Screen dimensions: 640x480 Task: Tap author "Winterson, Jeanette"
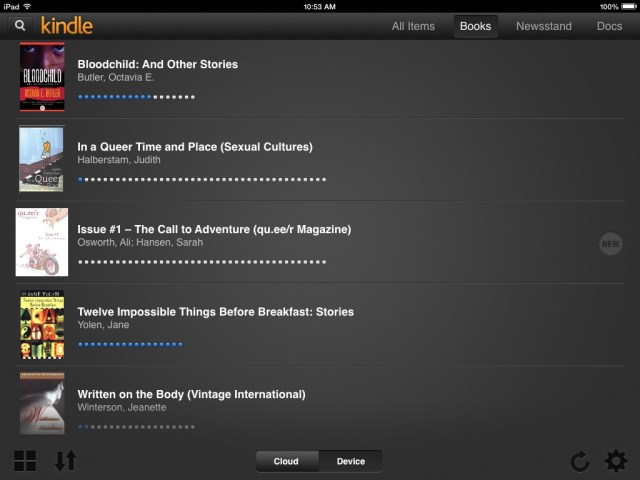(x=122, y=407)
